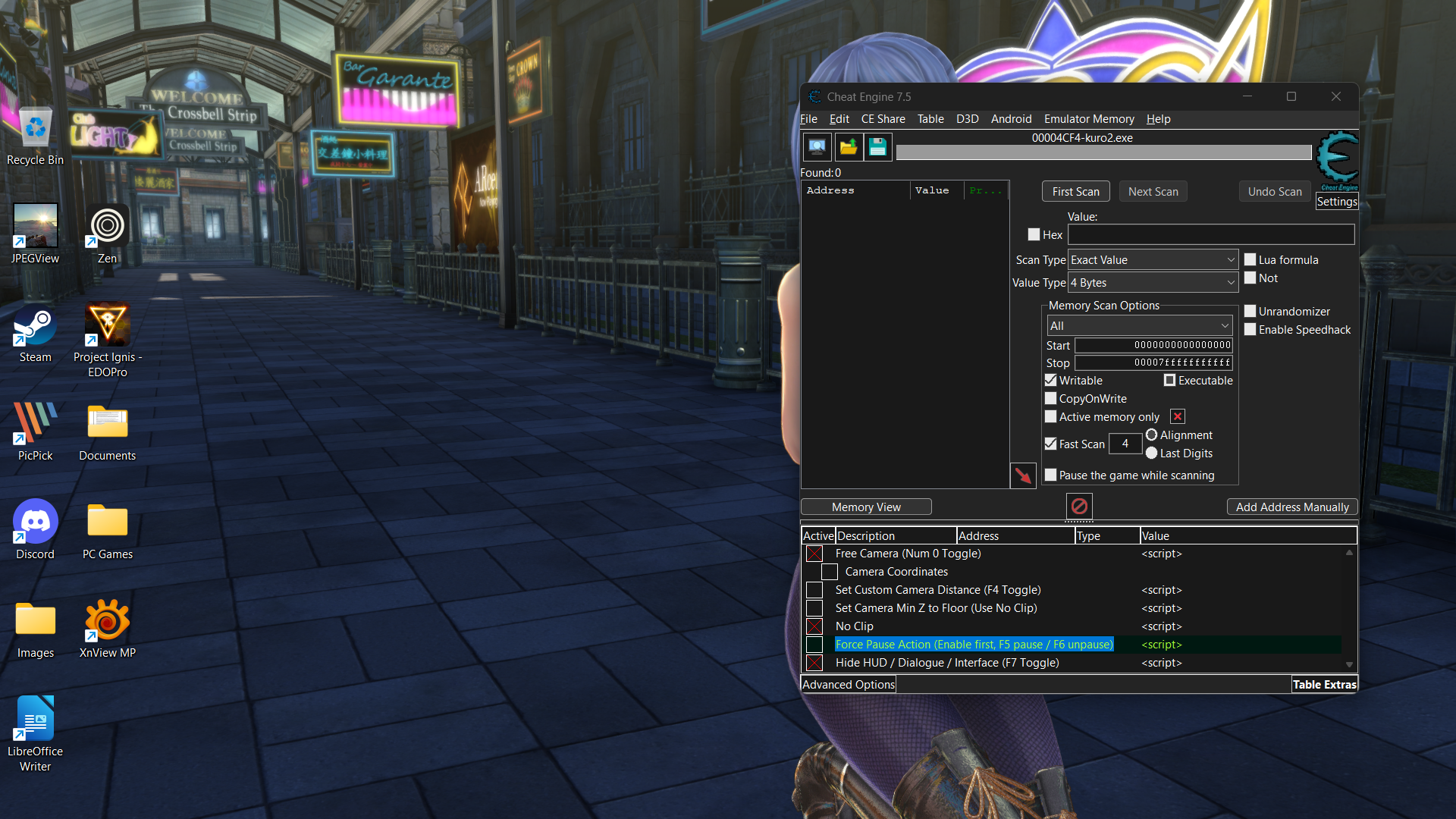Click the Stop address input field

tap(1153, 362)
